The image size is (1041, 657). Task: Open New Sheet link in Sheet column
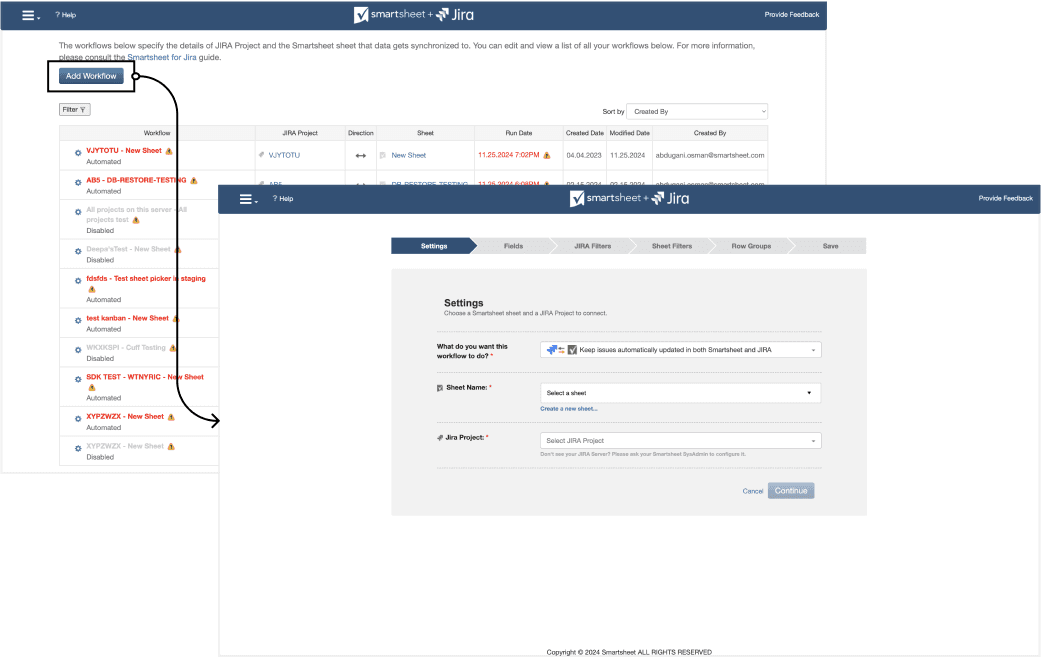[408, 155]
